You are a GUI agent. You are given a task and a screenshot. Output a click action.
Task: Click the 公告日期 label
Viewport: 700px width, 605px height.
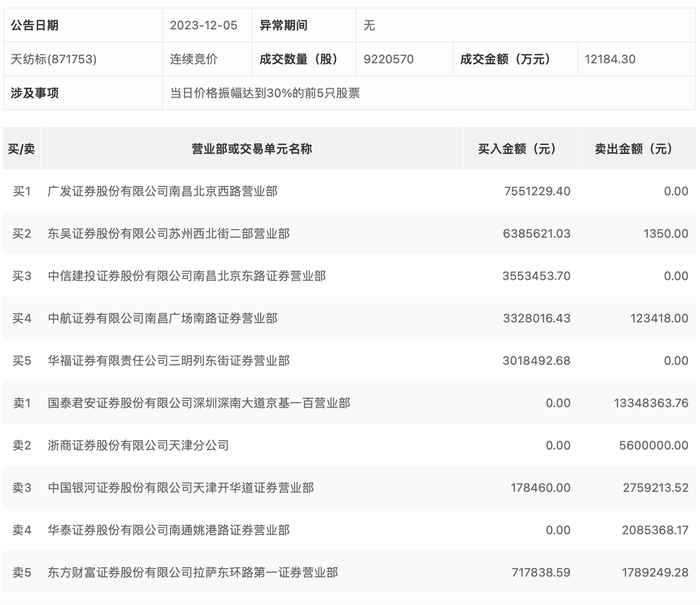(x=34, y=25)
